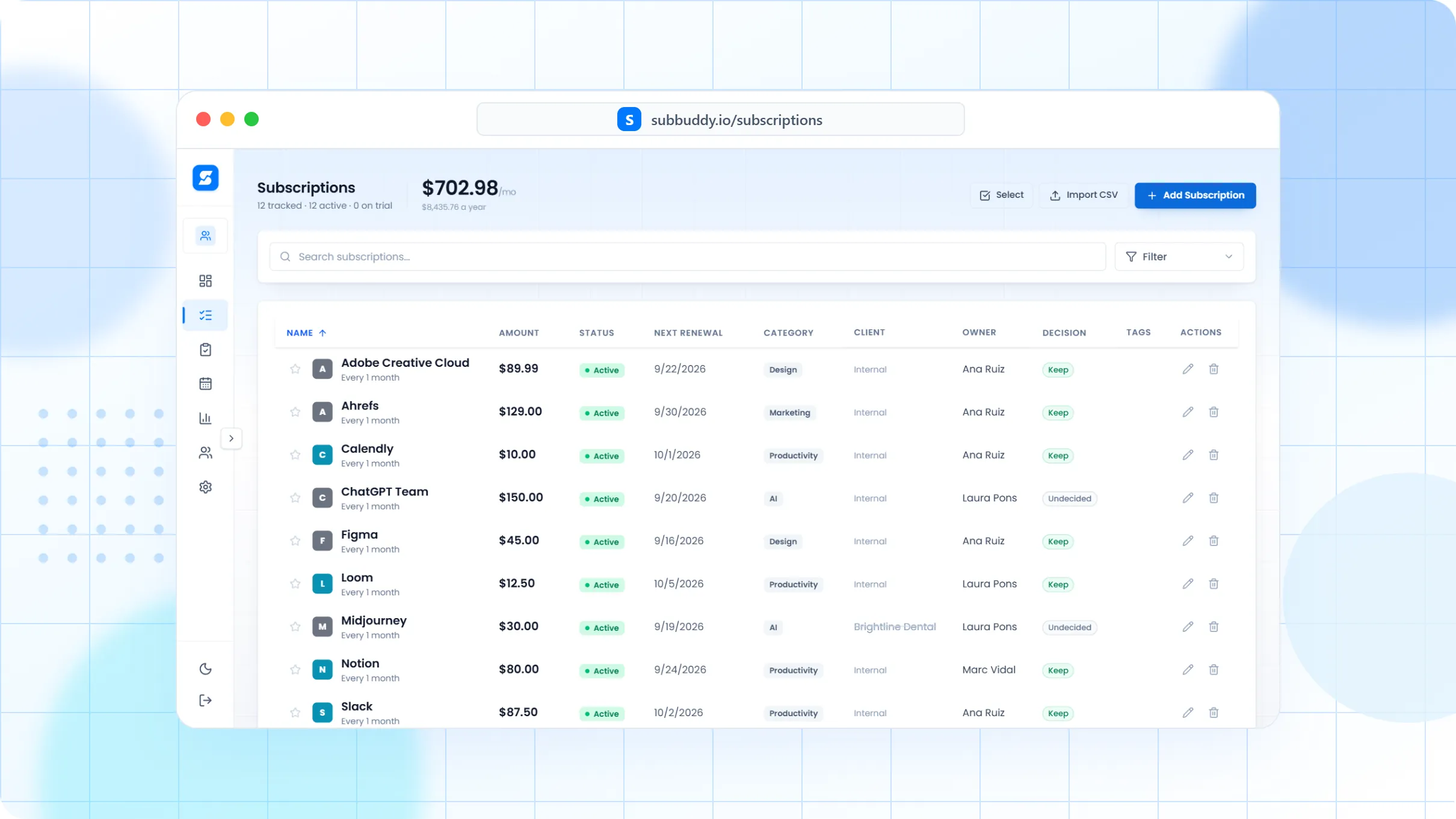Star the Midjourney row
The image size is (1456, 819).
pos(295,627)
